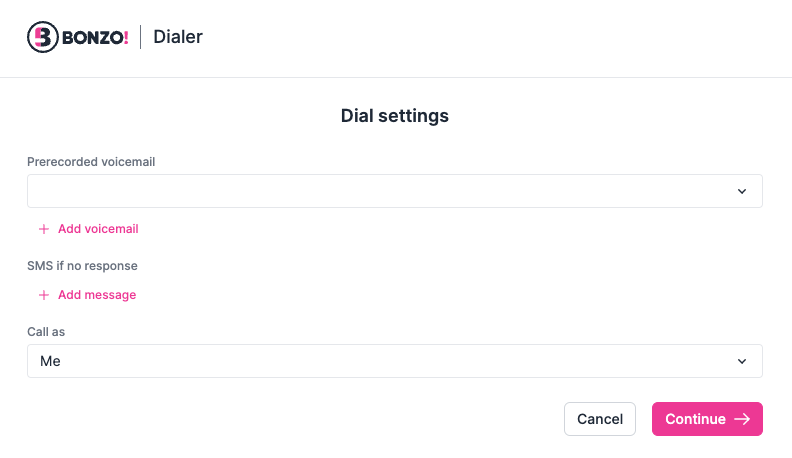Viewport: 792px width, 458px height.
Task: Click the Add message link
Action: pyautogui.click(x=97, y=295)
